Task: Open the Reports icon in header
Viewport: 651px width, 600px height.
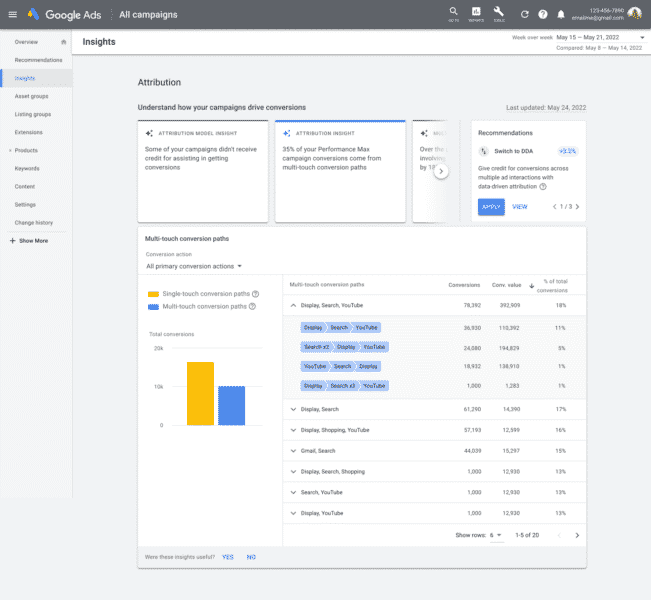Action: 476,13
